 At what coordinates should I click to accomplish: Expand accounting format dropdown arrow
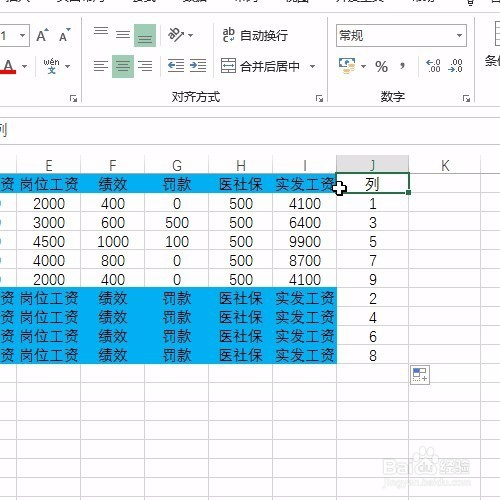pos(363,66)
